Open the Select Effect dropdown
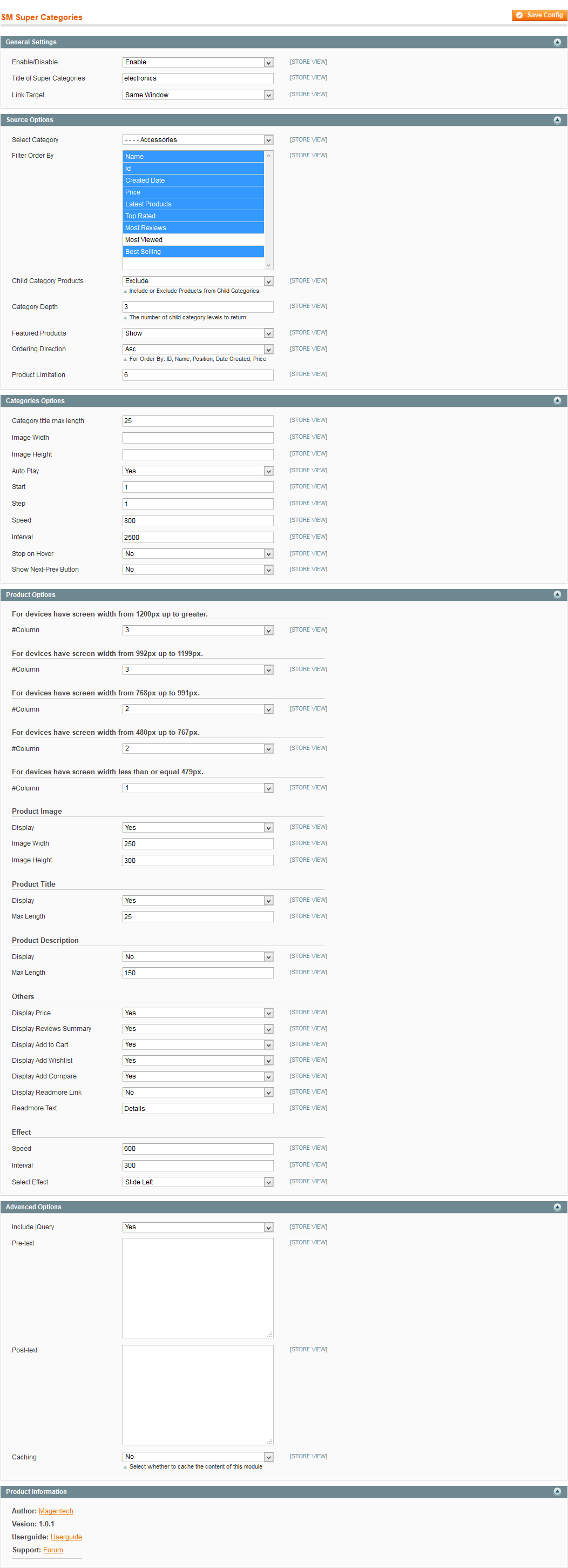The height and width of the screenshot is (1568, 568). coord(198,1183)
